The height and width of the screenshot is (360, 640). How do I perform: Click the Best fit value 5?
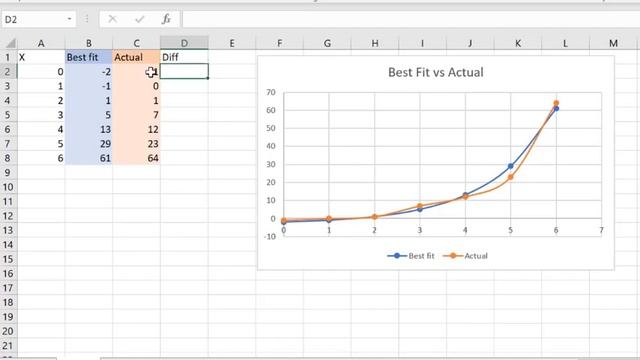click(89, 115)
